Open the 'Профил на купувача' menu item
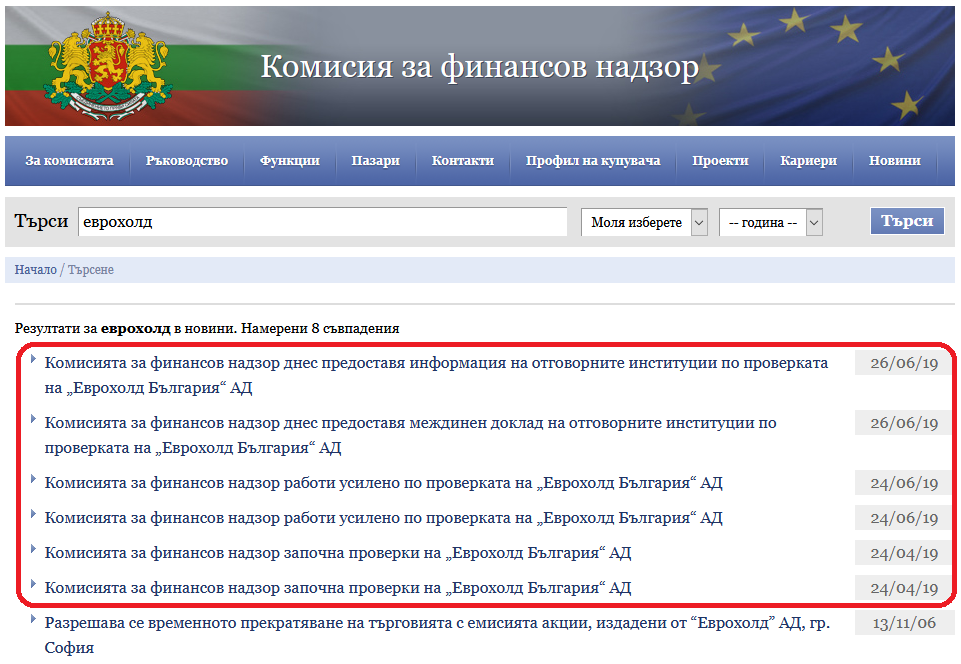This screenshot has height=664, width=961. [593, 161]
